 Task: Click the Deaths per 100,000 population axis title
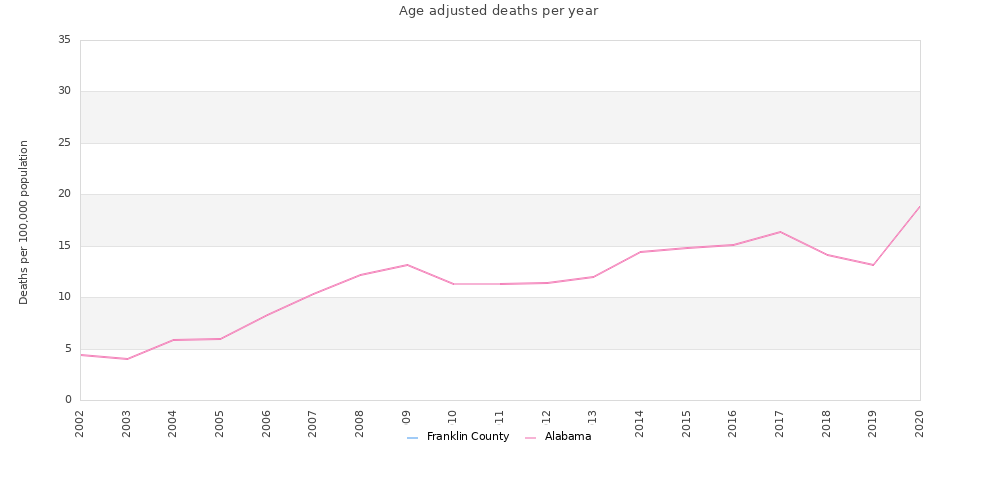[x=24, y=222]
